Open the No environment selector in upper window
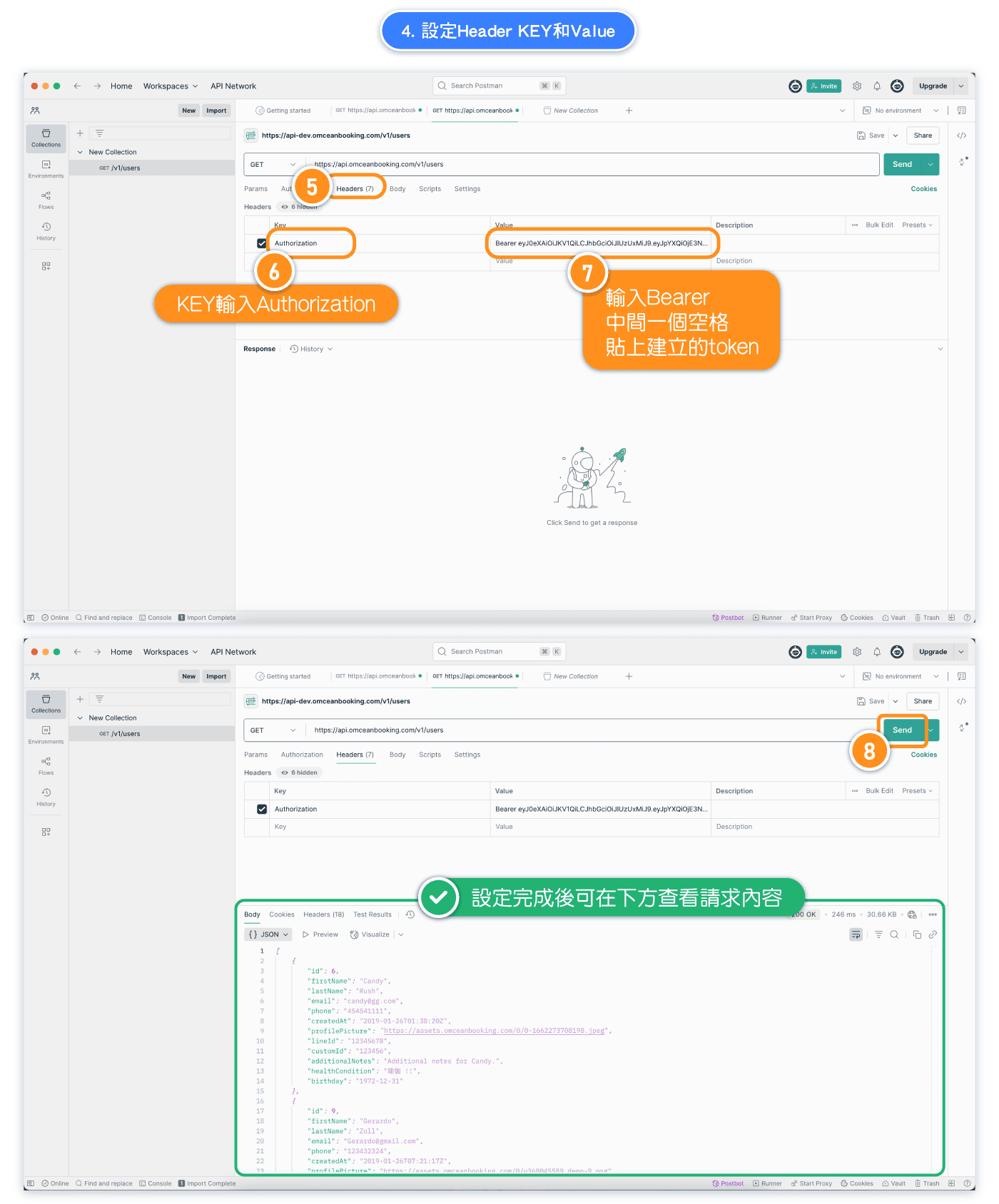 click(x=901, y=111)
